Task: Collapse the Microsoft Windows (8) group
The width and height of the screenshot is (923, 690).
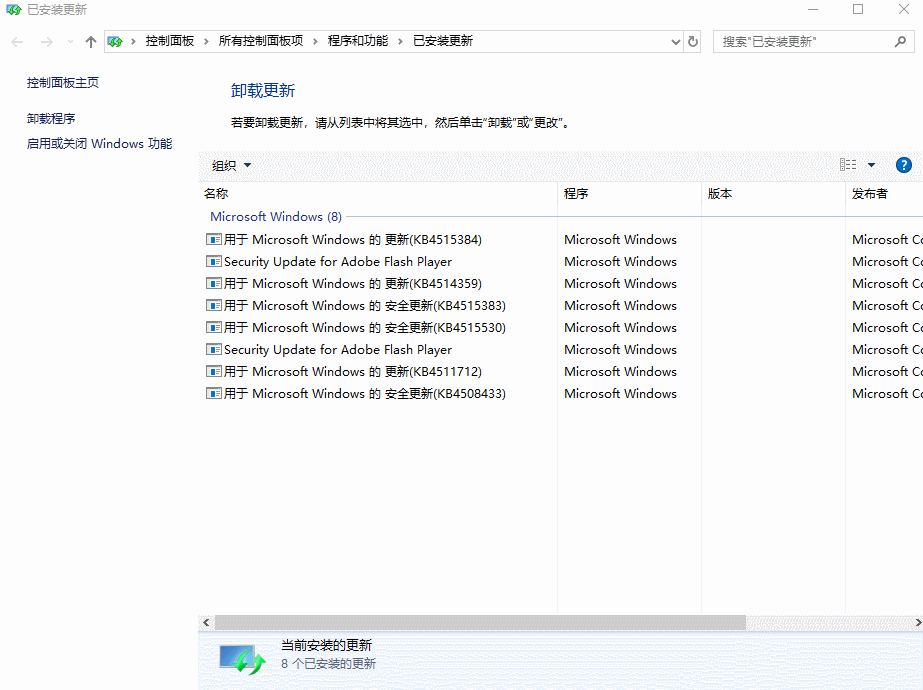Action: 276,217
